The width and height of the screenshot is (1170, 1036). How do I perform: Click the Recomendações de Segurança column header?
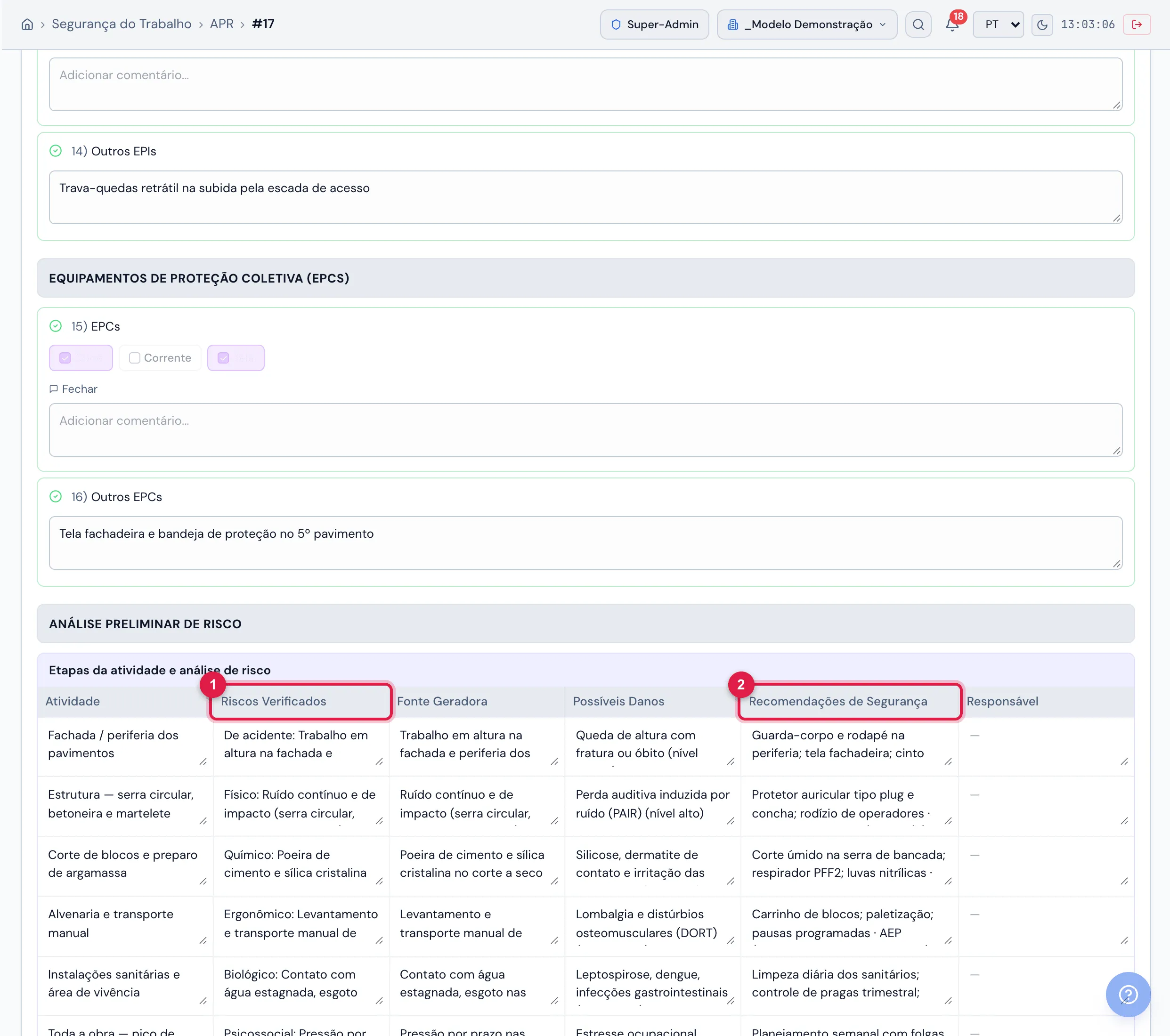(x=849, y=701)
